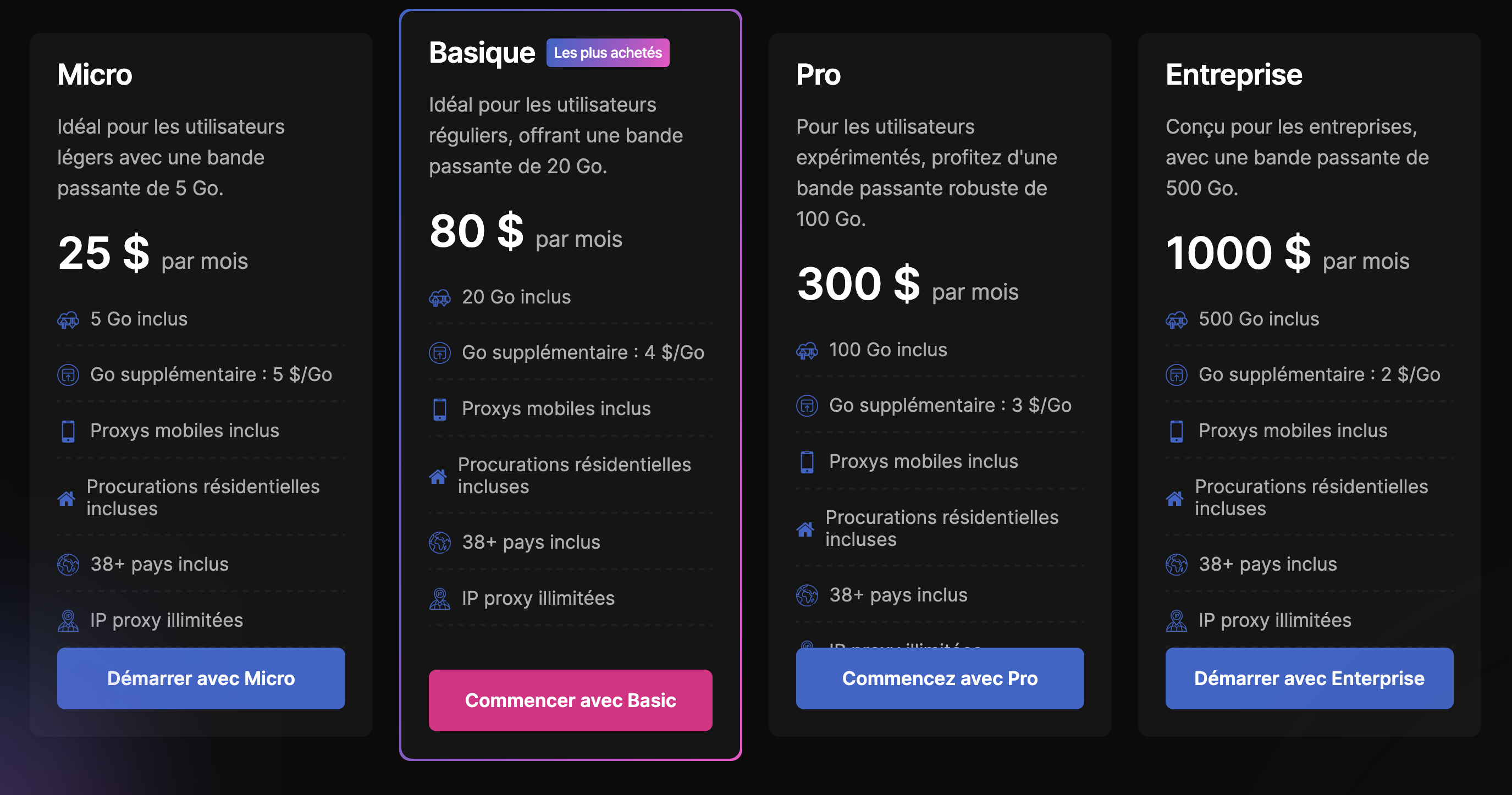Image resolution: width=1512 pixels, height=795 pixels.
Task: Click the cloud icon beside 5 Go inclus
Action: pyautogui.click(x=68, y=320)
